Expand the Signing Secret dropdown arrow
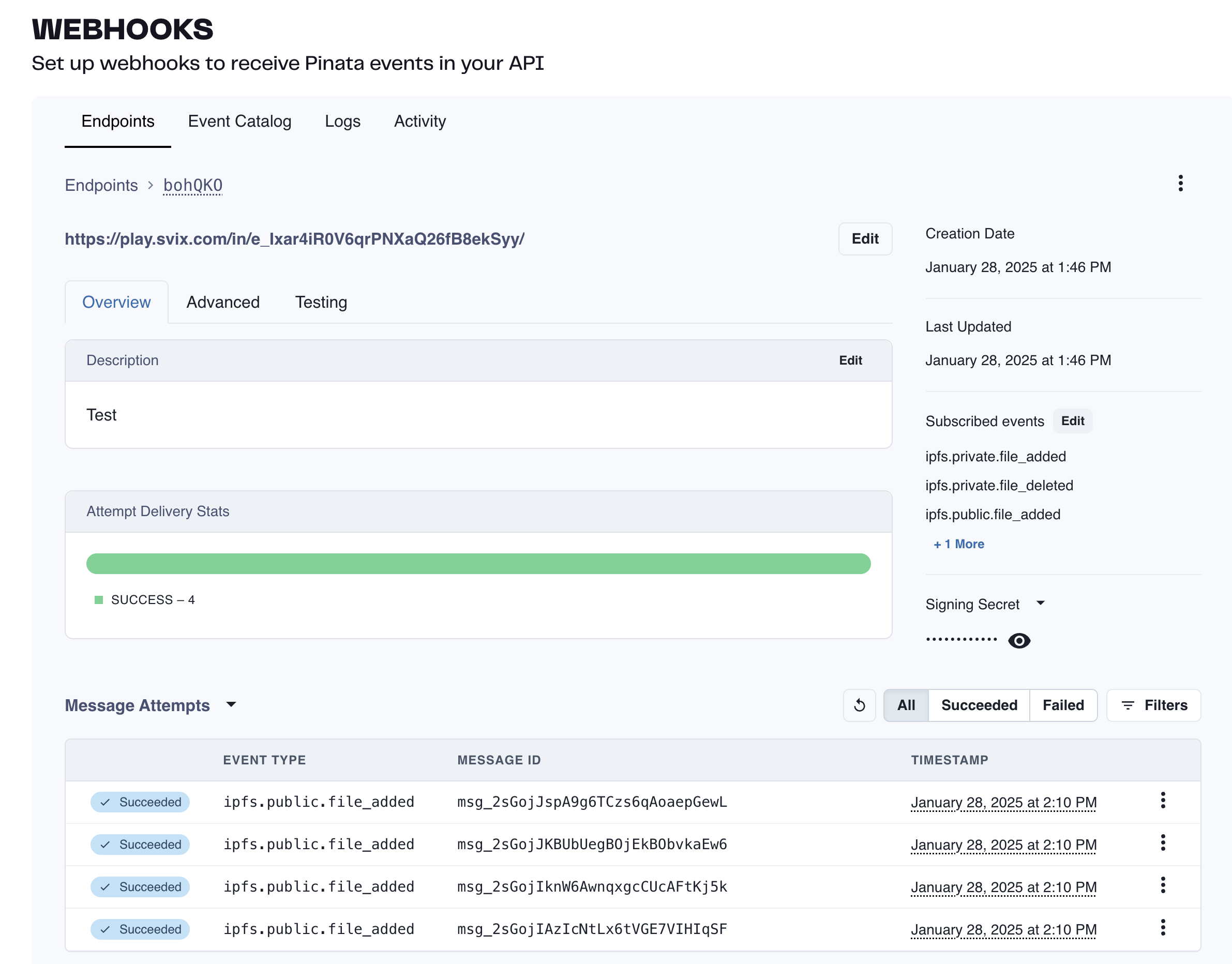The height and width of the screenshot is (964, 1232). pos(1041,604)
